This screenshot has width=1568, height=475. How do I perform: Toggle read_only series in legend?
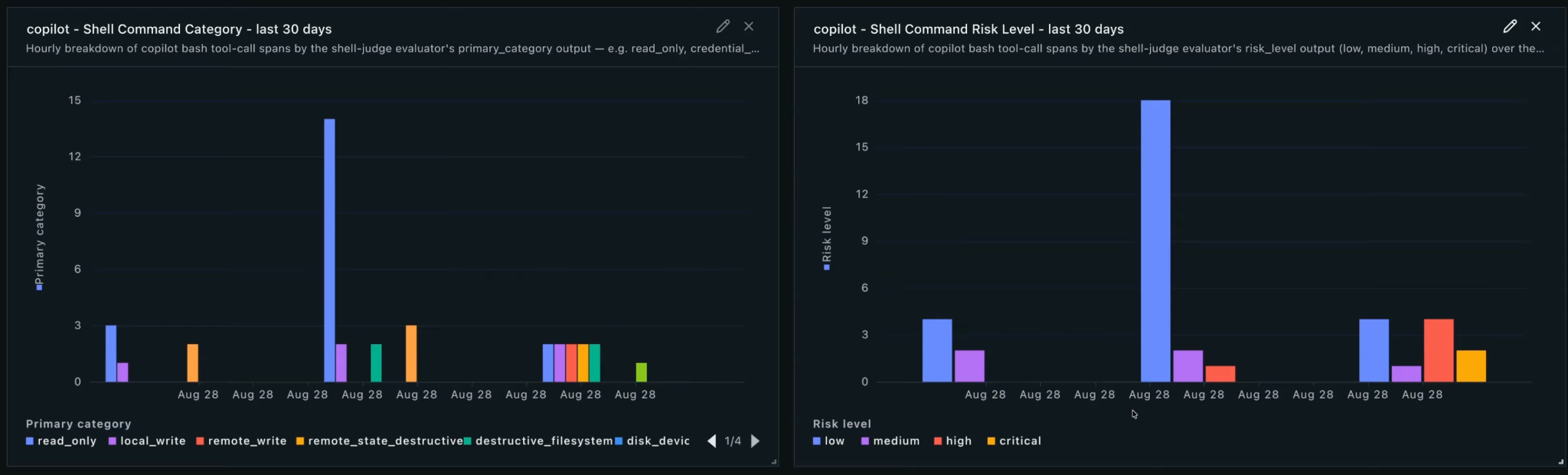[61, 441]
